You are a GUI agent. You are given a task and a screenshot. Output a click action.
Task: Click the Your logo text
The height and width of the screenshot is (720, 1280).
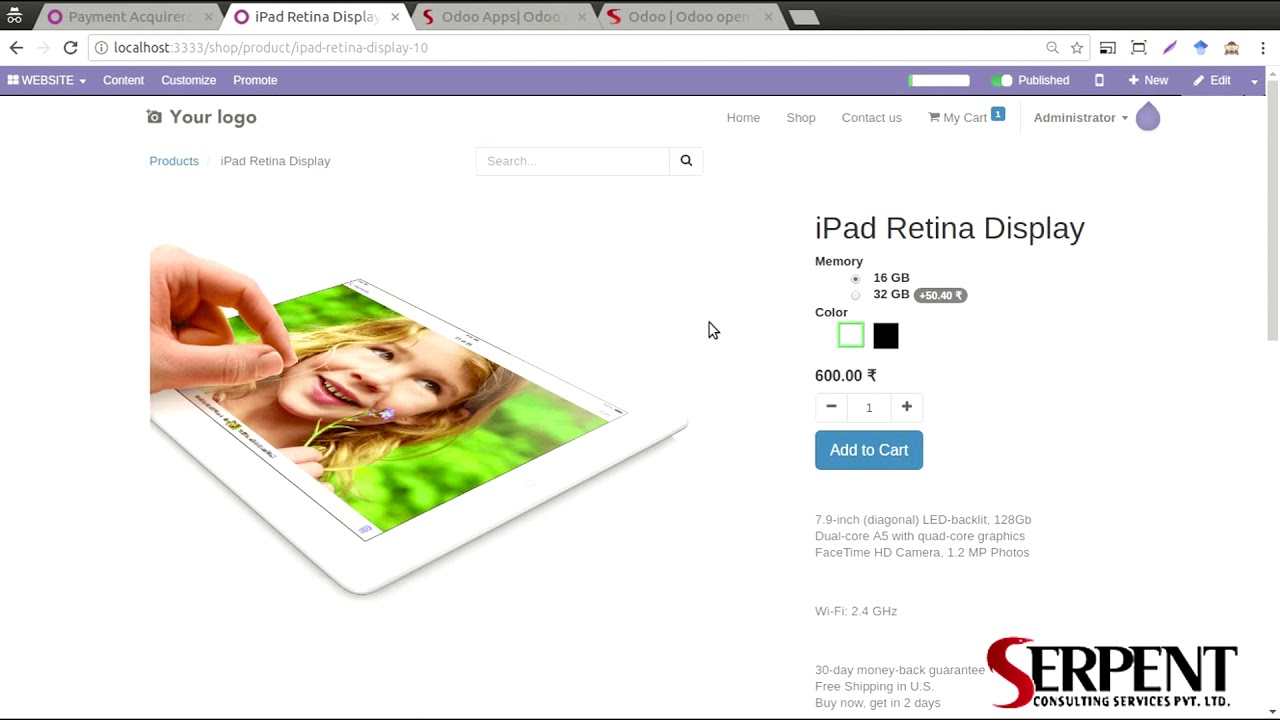[x=213, y=117]
